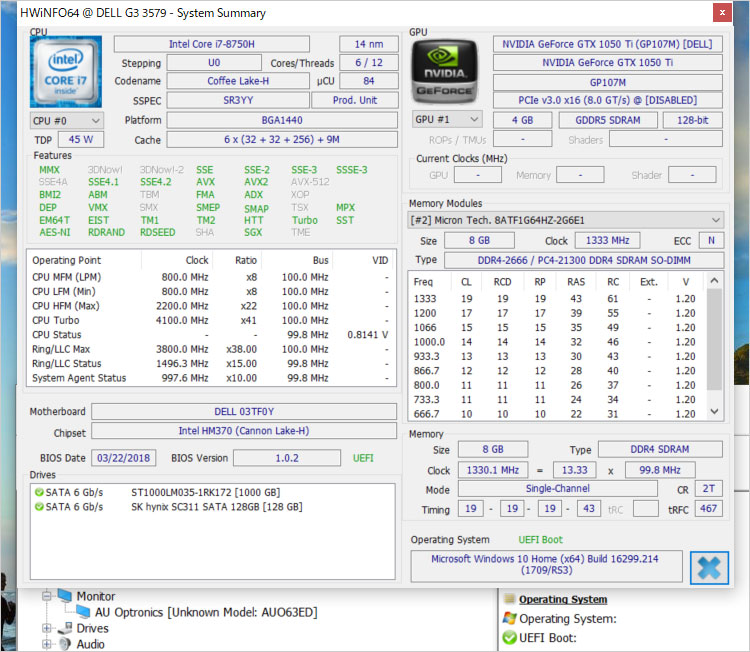Click the BIOS Date field
This screenshot has height=652, width=750.
(x=123, y=458)
